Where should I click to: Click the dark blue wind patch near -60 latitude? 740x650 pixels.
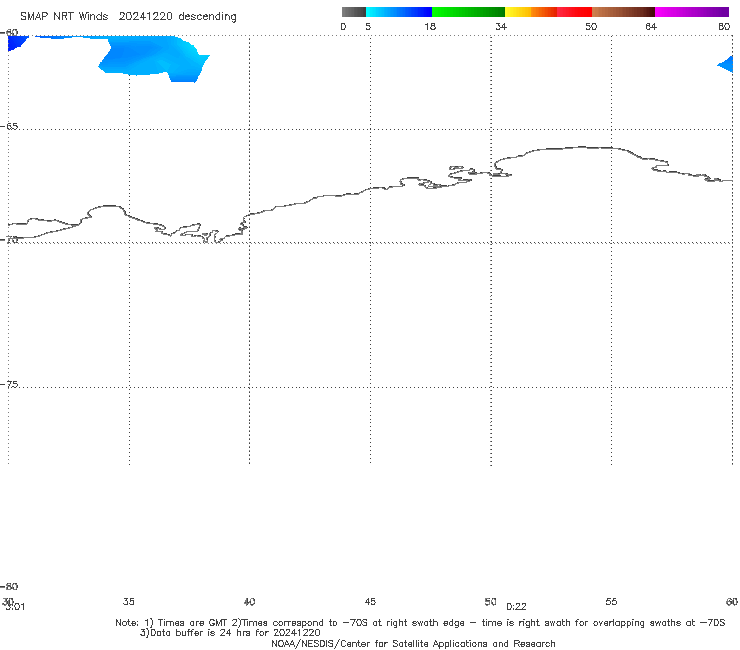(17, 42)
